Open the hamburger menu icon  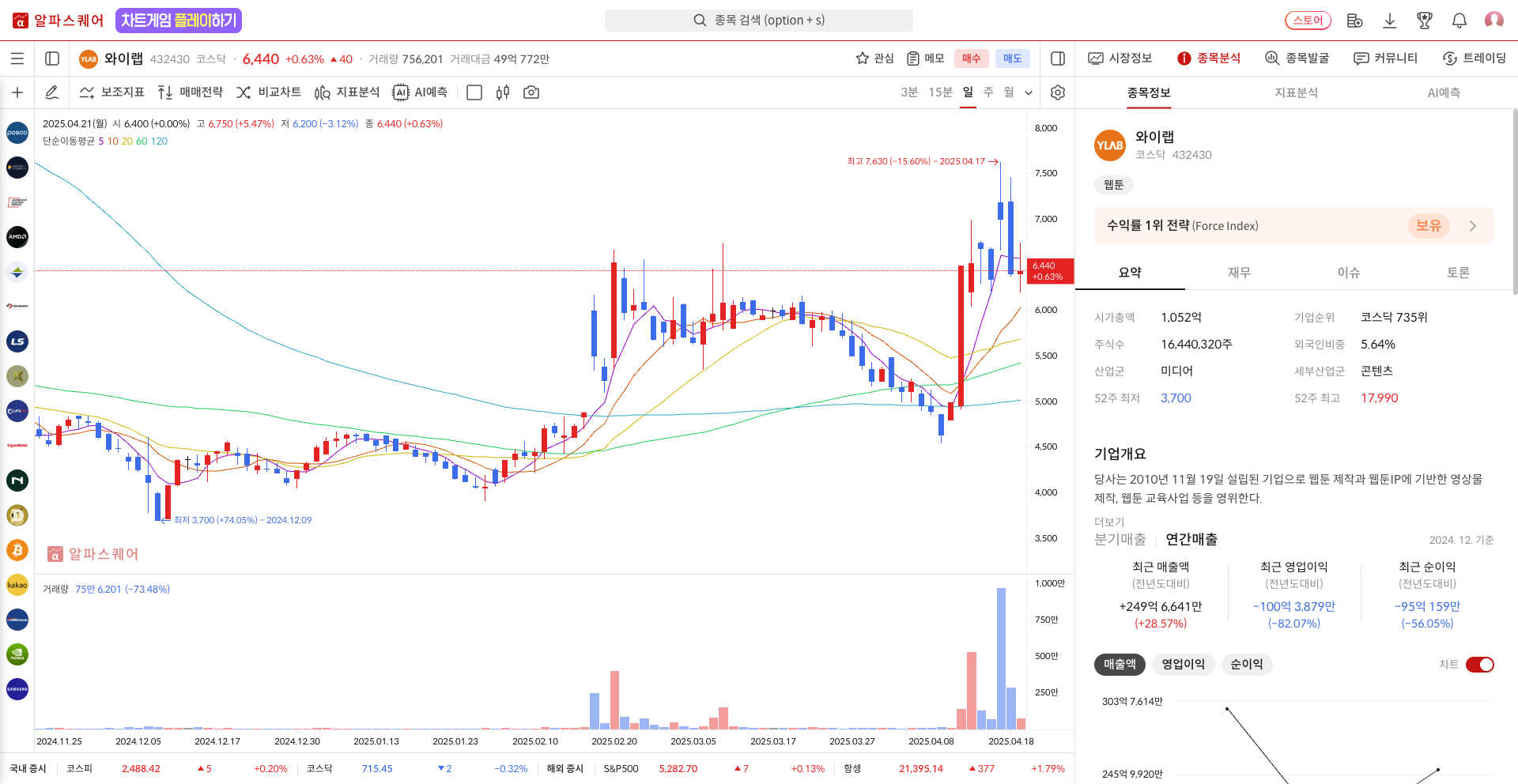pos(17,58)
